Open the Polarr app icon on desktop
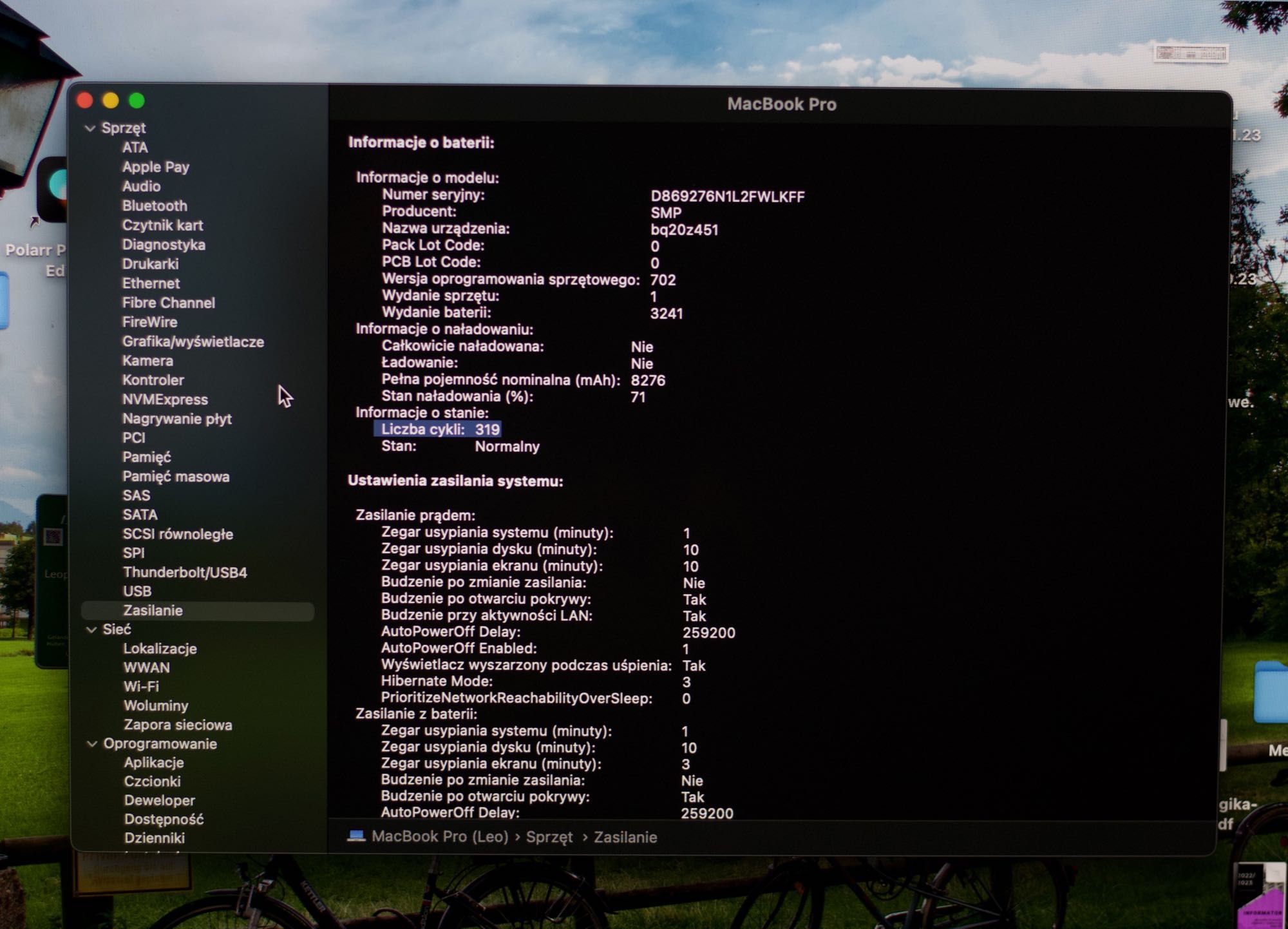This screenshot has height=929, width=1288. [x=52, y=189]
